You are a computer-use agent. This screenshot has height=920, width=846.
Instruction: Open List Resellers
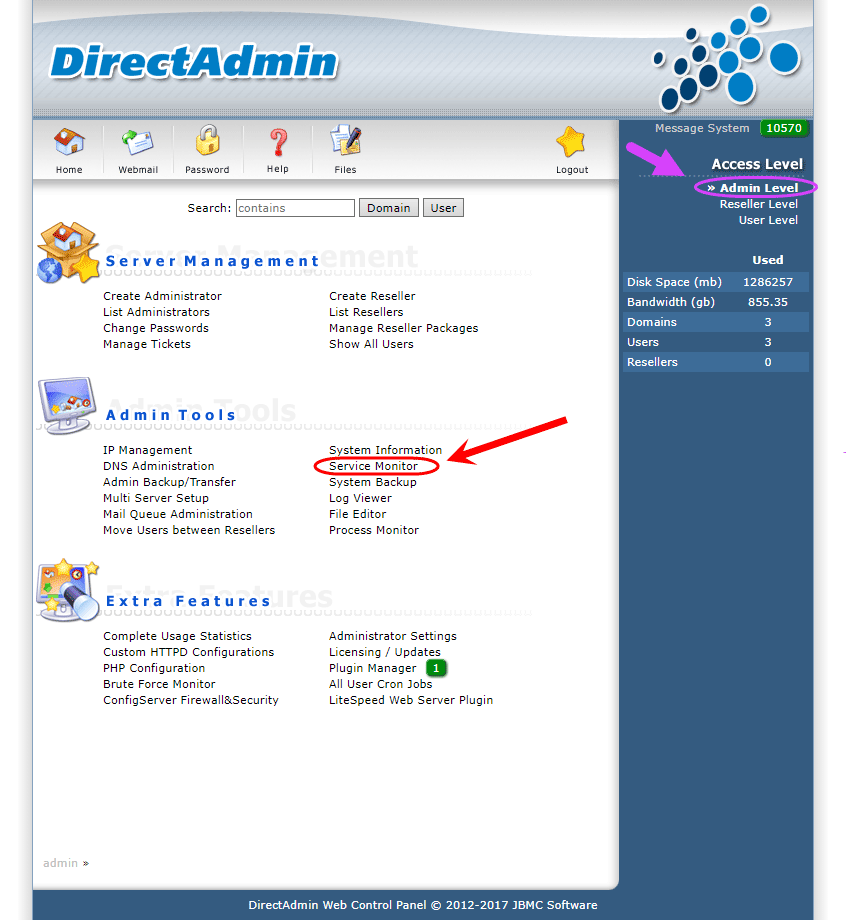pos(366,312)
